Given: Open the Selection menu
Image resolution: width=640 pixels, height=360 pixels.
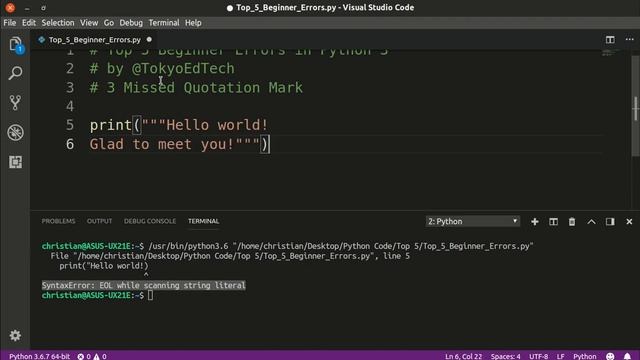Looking at the screenshot, I should pos(58,23).
